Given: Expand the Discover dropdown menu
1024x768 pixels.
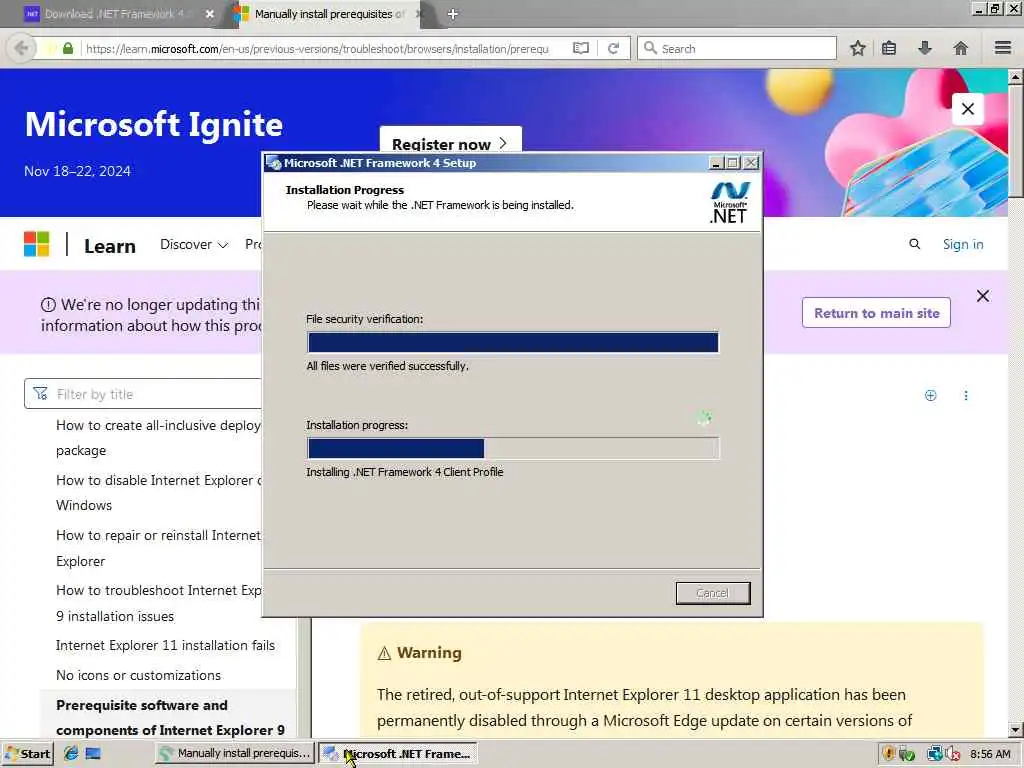Looking at the screenshot, I should (x=194, y=244).
